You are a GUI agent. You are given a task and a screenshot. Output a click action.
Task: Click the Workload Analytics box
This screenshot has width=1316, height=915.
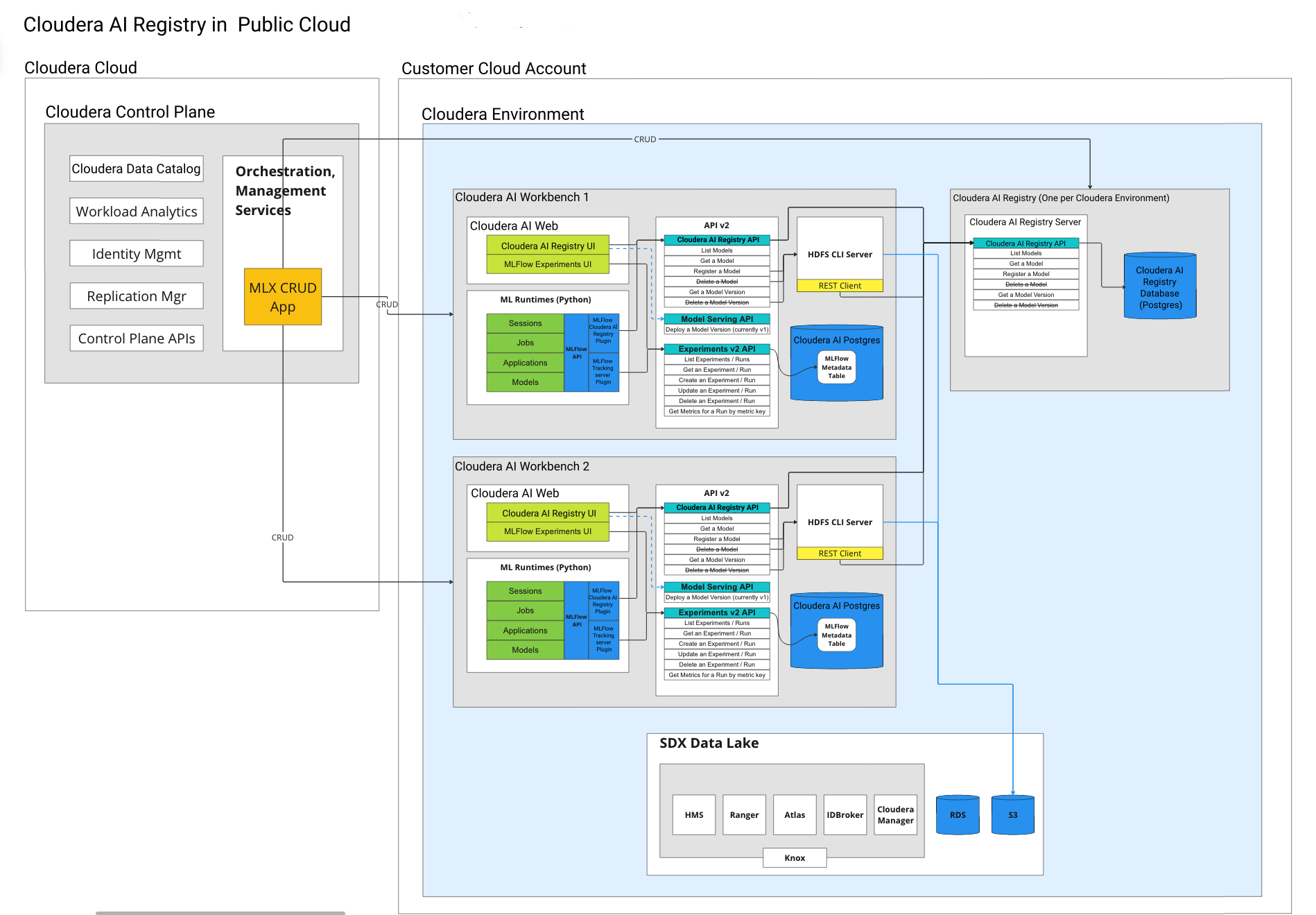click(x=137, y=212)
